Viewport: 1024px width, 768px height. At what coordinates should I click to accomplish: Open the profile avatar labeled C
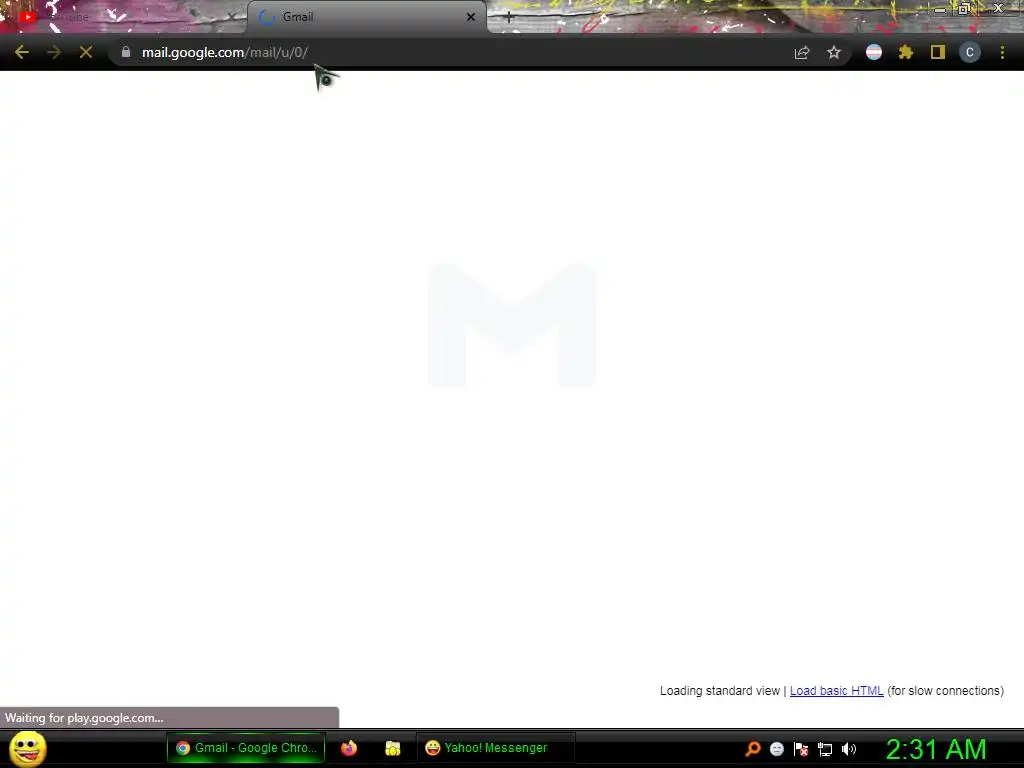(x=970, y=52)
